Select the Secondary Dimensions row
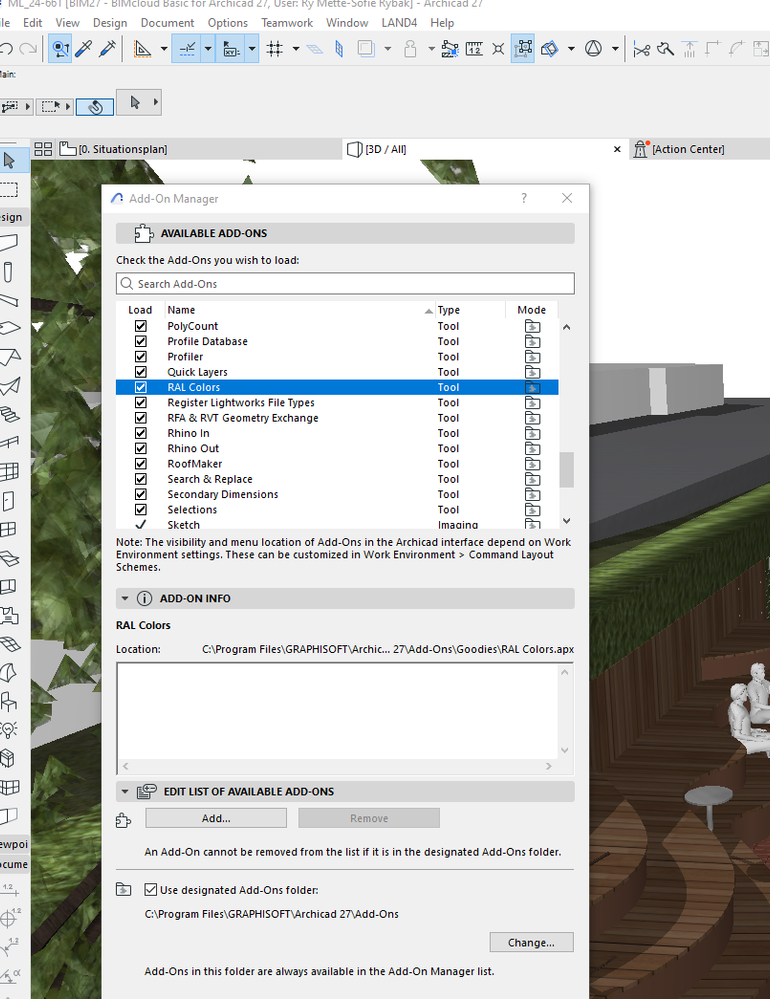 pos(337,494)
